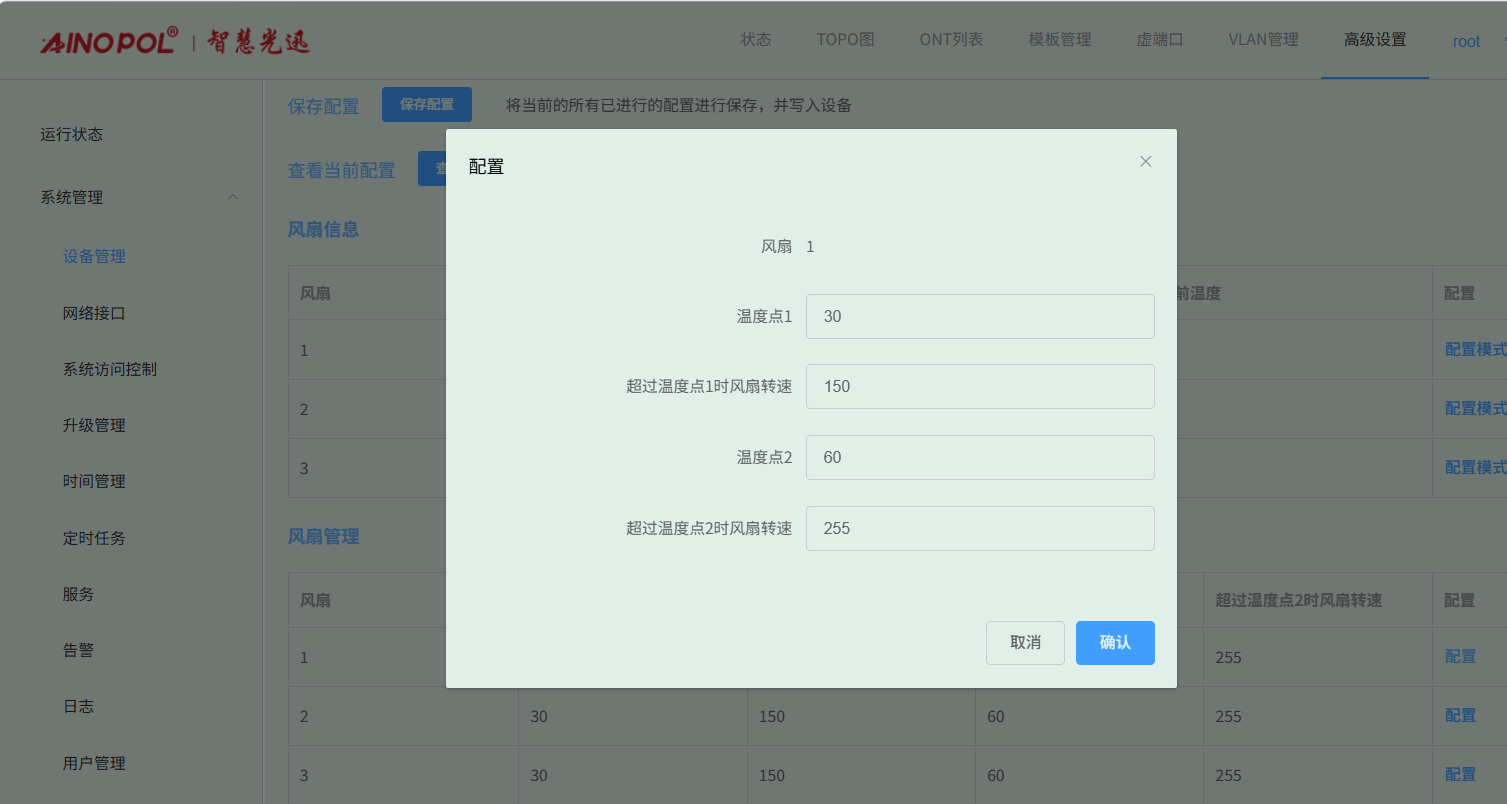Select the 超过温度点2时风扇转速 input field
Image resolution: width=1507 pixels, height=804 pixels.
click(x=979, y=529)
